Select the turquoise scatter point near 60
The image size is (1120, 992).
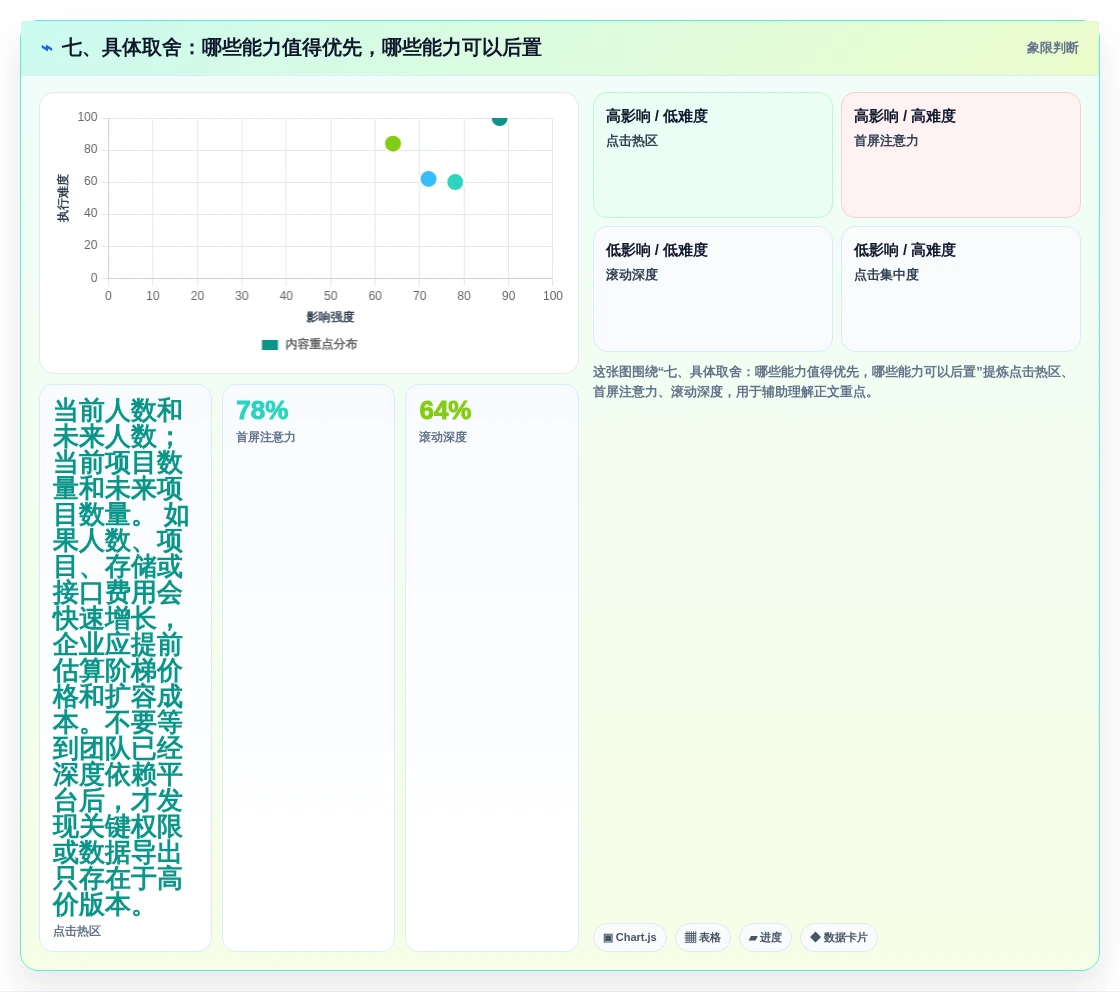[x=455, y=182]
